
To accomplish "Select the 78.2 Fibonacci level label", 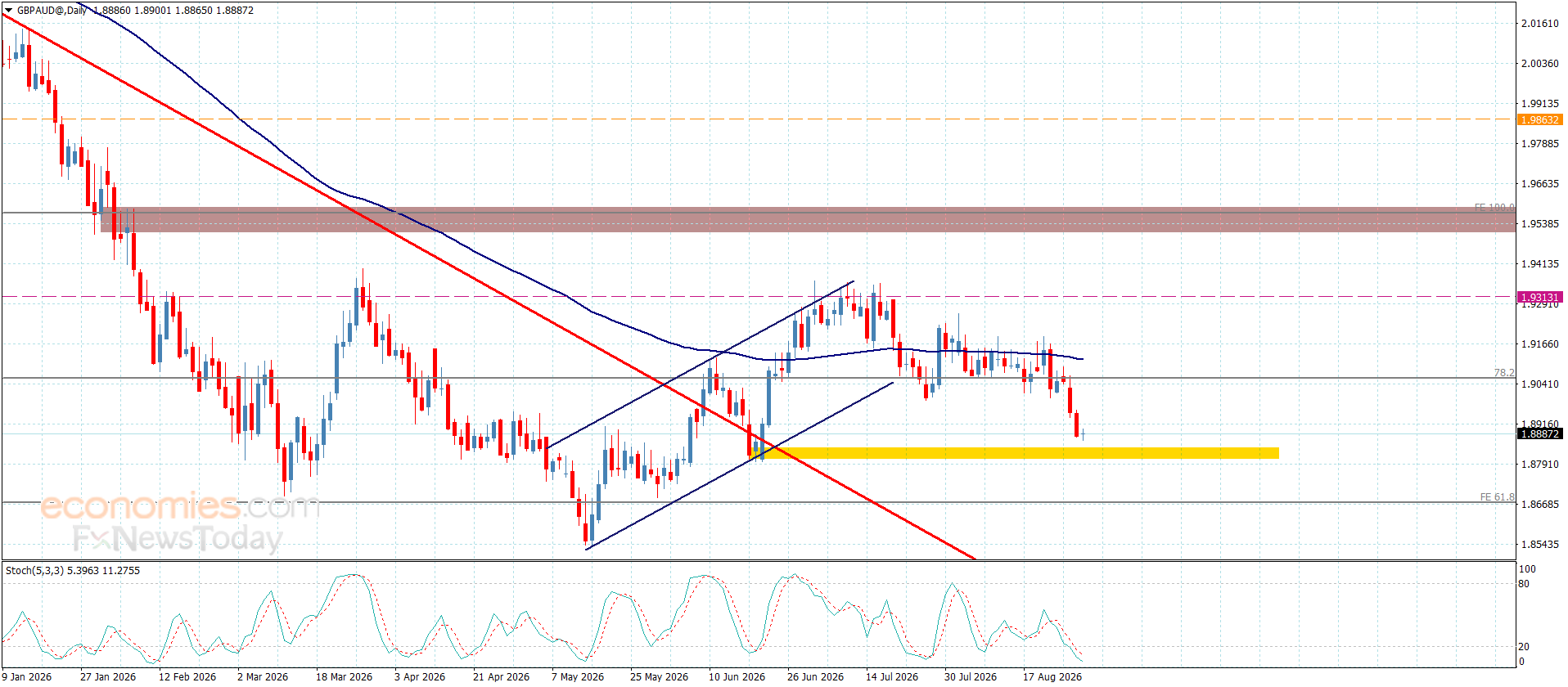I will pos(1504,372).
